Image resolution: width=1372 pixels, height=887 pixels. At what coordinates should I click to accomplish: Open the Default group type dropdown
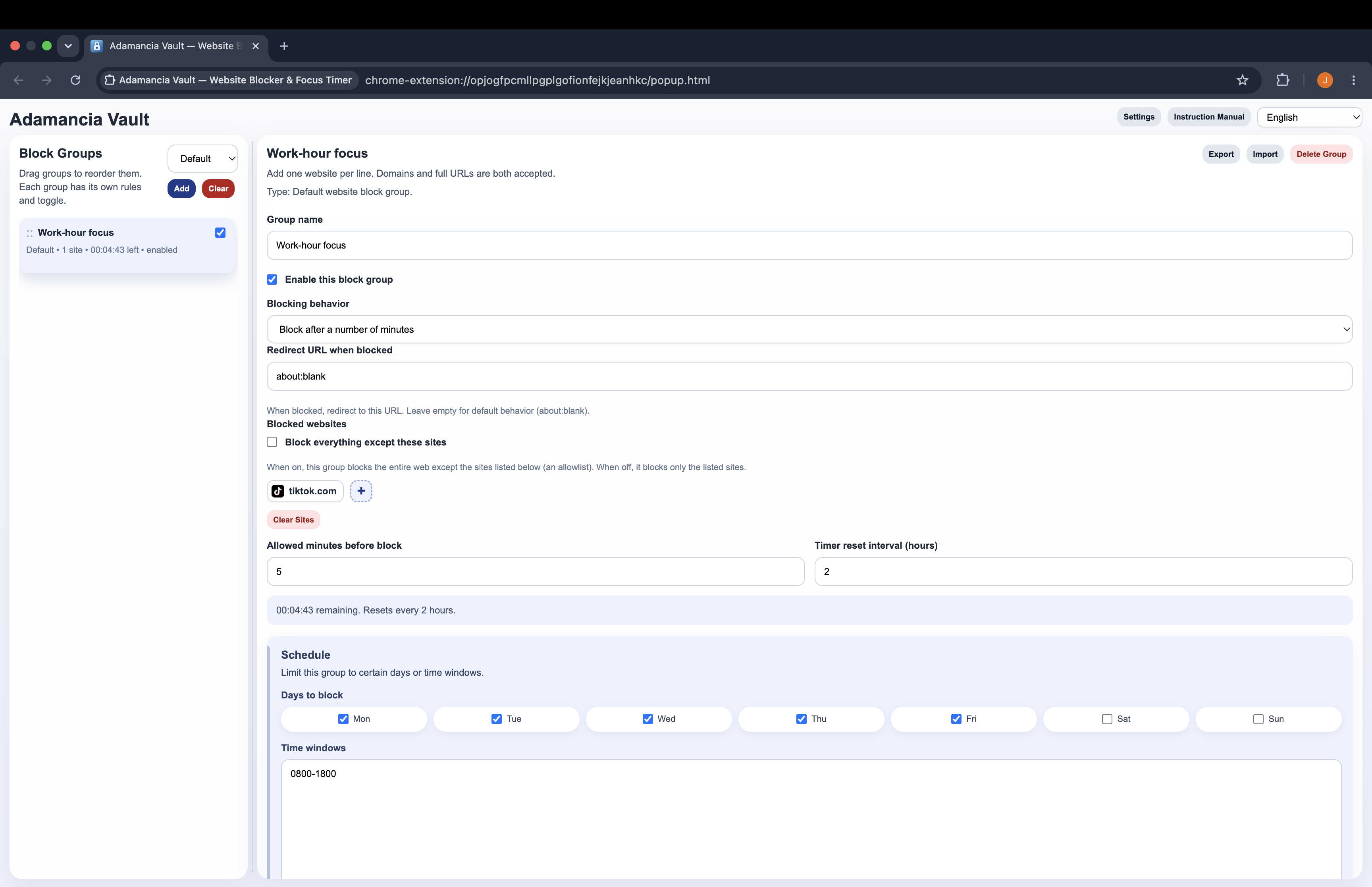202,158
